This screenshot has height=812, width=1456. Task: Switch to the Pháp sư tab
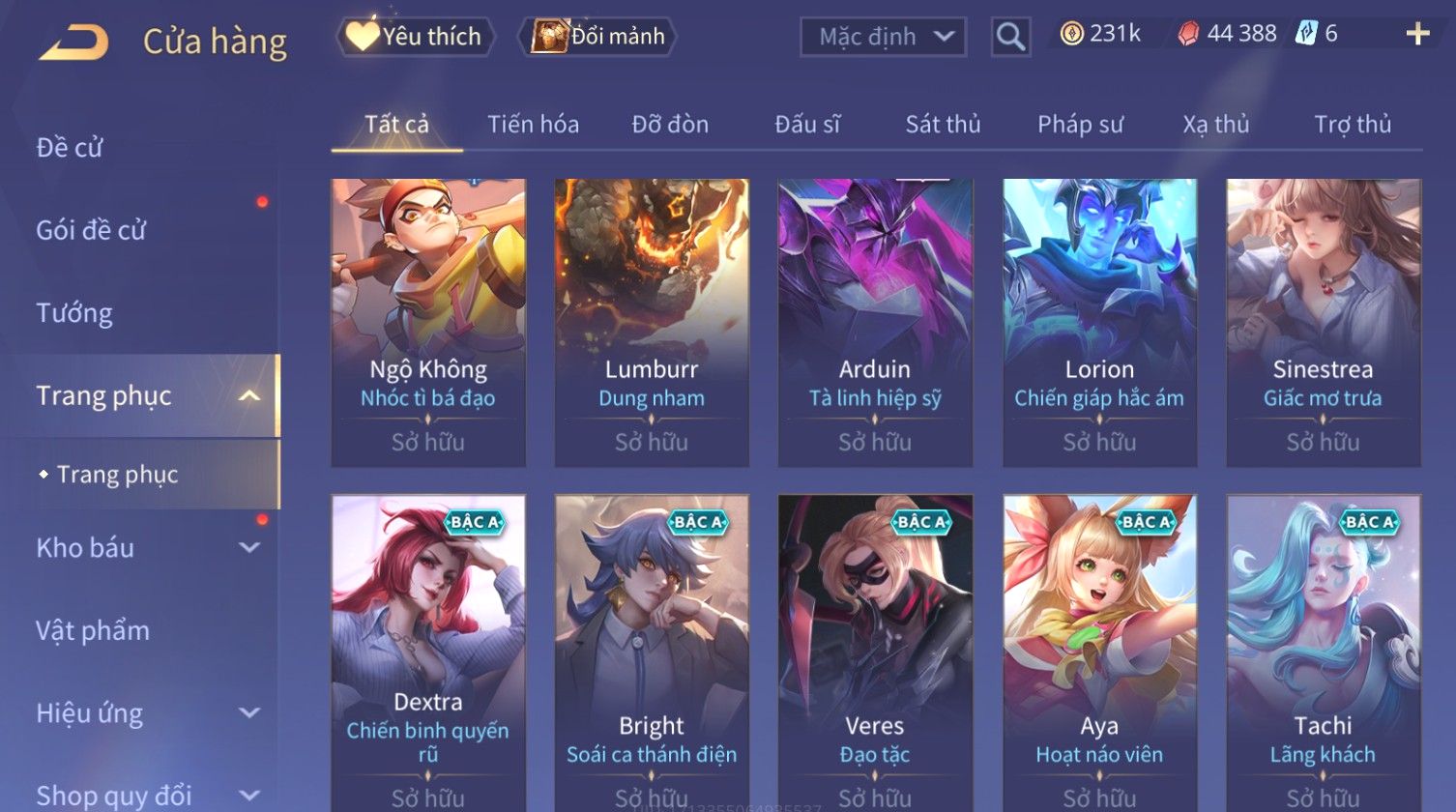coord(1080,124)
